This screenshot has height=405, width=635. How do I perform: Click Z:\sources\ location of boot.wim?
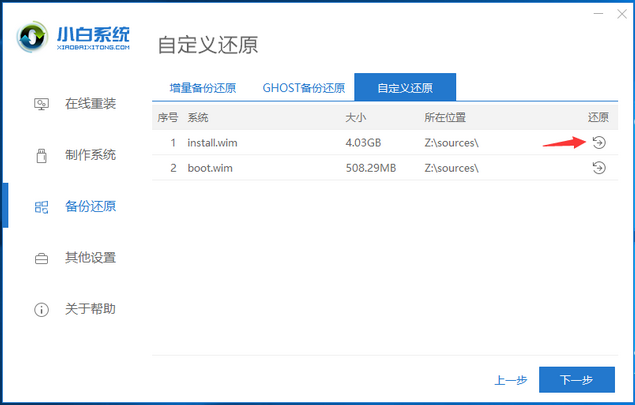click(x=452, y=168)
